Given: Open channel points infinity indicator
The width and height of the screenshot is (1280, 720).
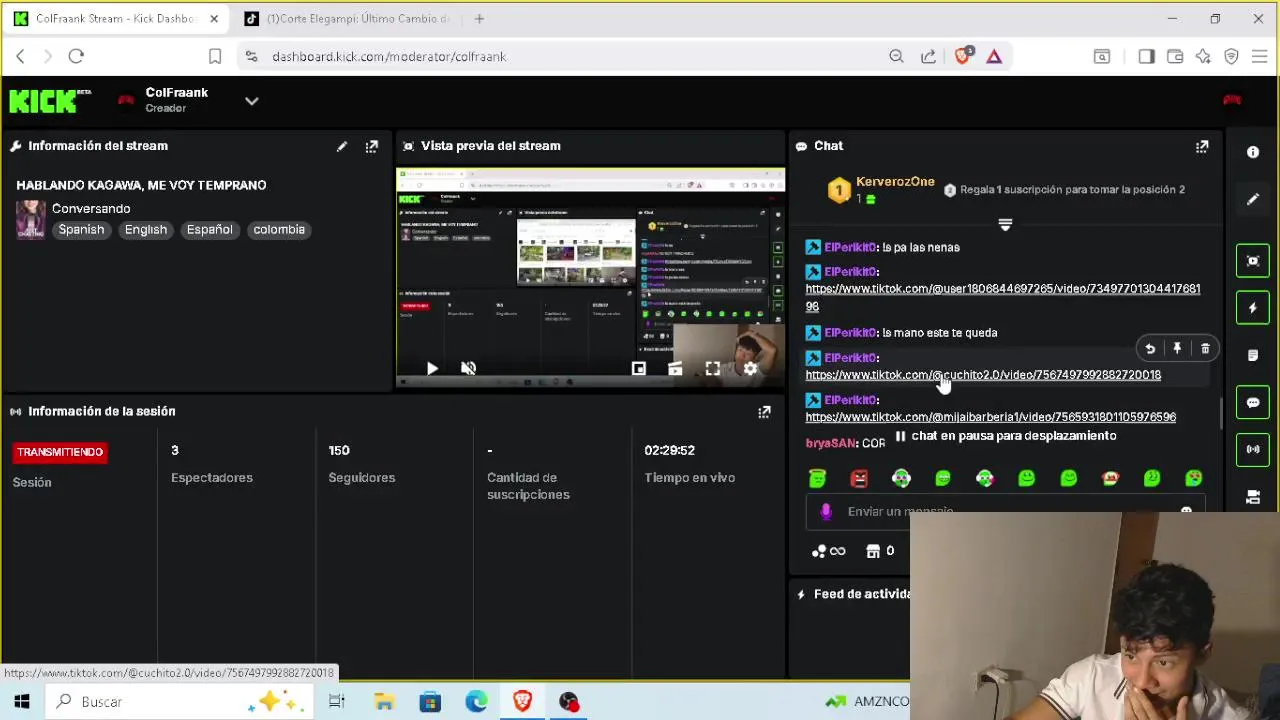Looking at the screenshot, I should point(829,551).
